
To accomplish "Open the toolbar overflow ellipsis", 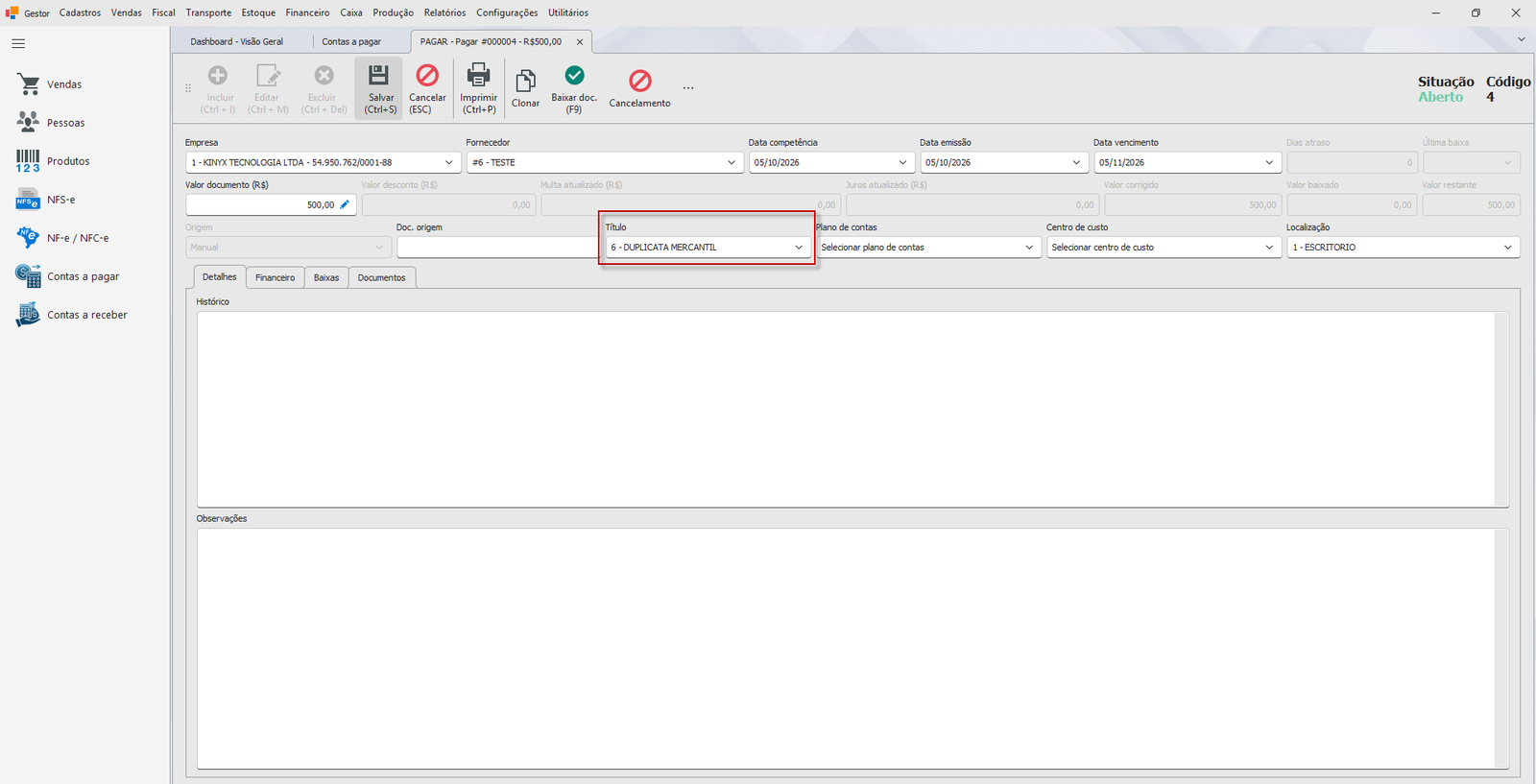I will click(x=688, y=88).
